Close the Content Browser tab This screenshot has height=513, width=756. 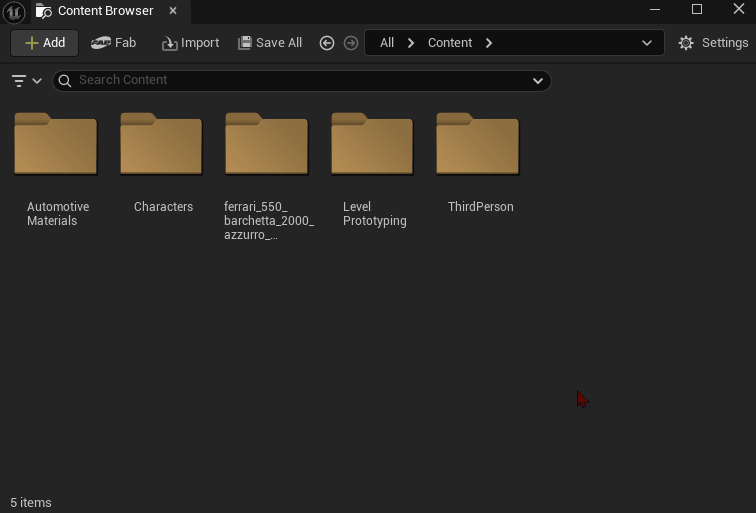[173, 11]
